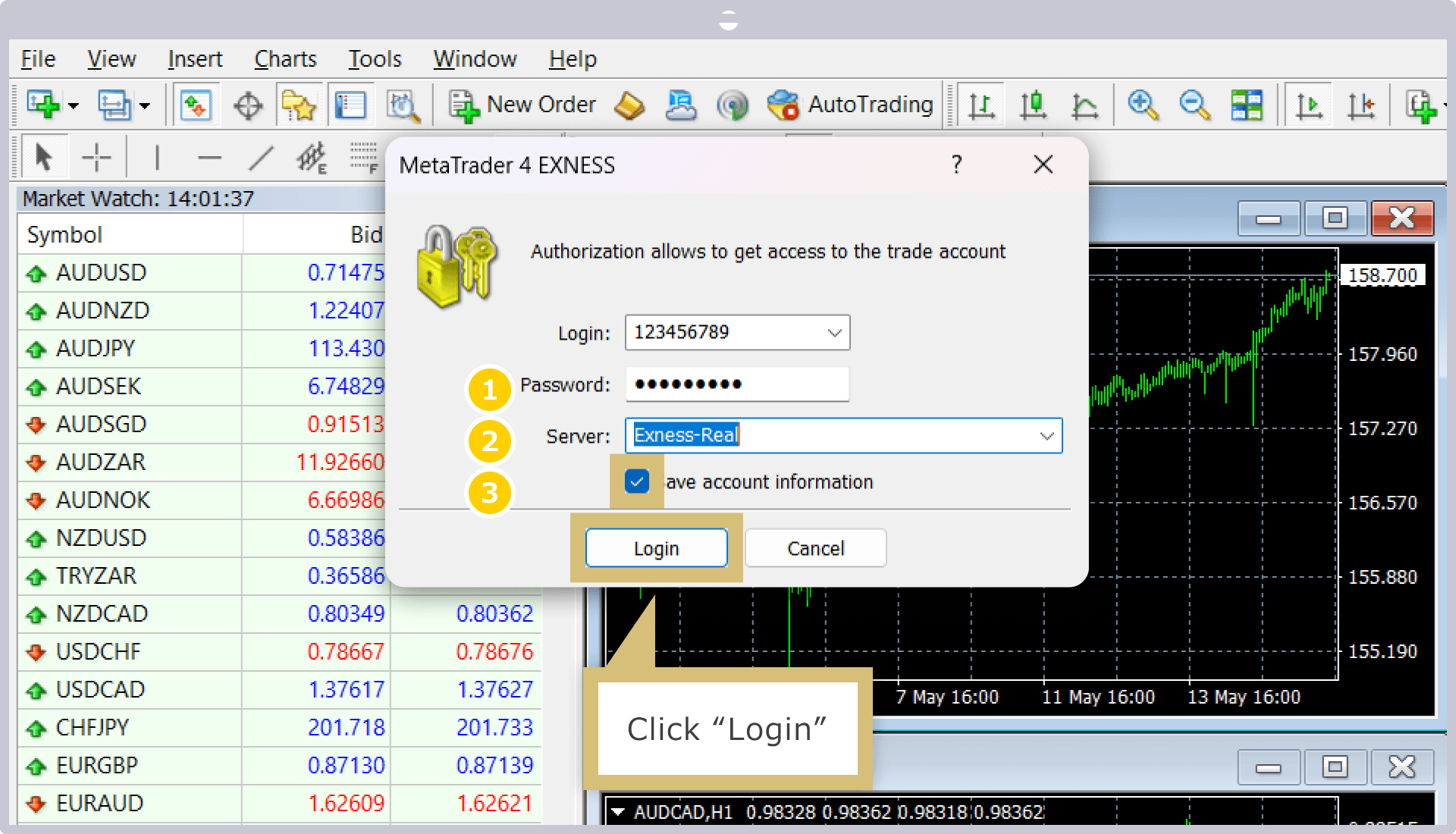Expand the Profiles dropdown arrow
Screen dimensions: 1456x834
tap(145, 106)
